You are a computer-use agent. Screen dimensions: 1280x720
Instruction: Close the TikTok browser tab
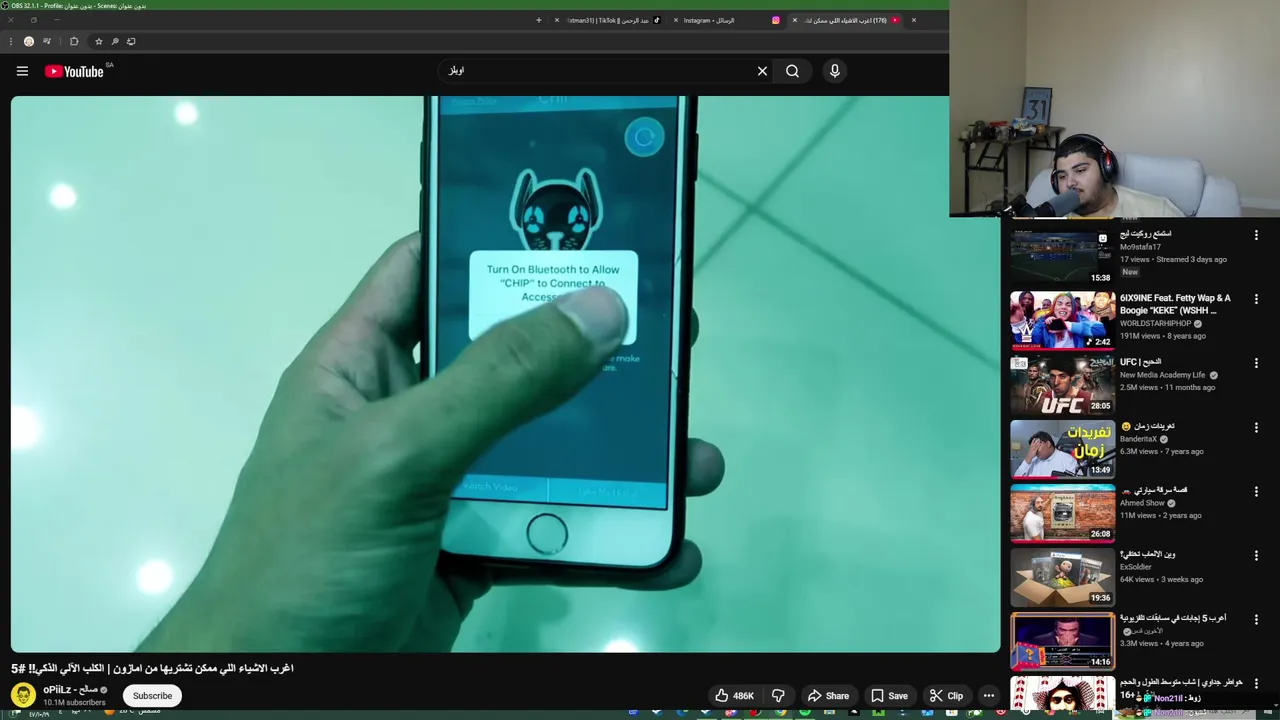pos(557,20)
